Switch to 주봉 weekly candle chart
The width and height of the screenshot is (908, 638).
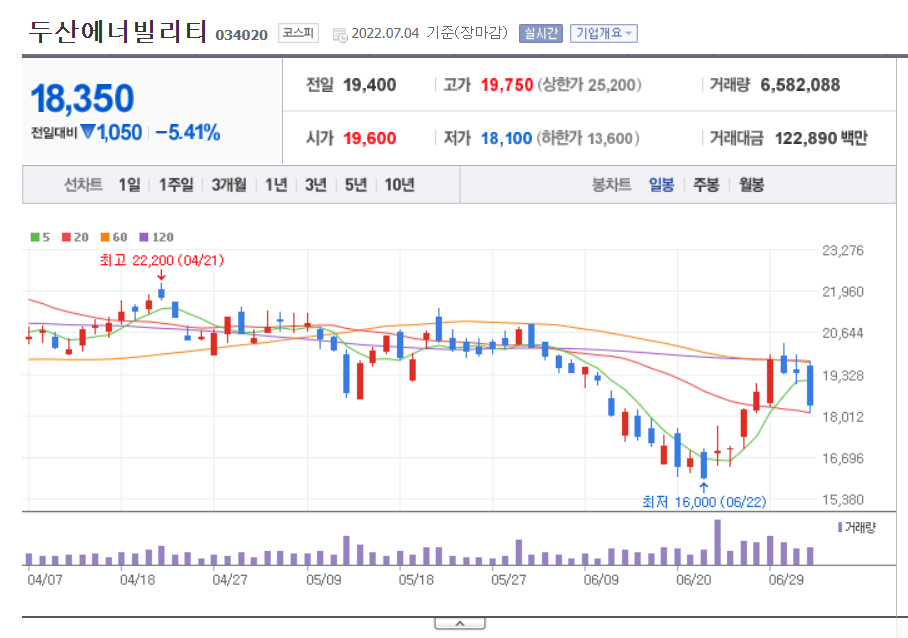click(706, 185)
